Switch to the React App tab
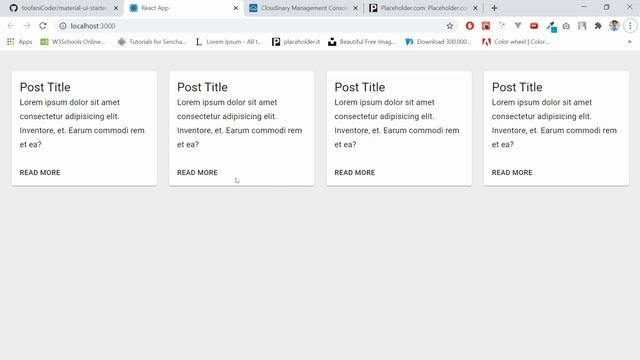 tap(183, 8)
